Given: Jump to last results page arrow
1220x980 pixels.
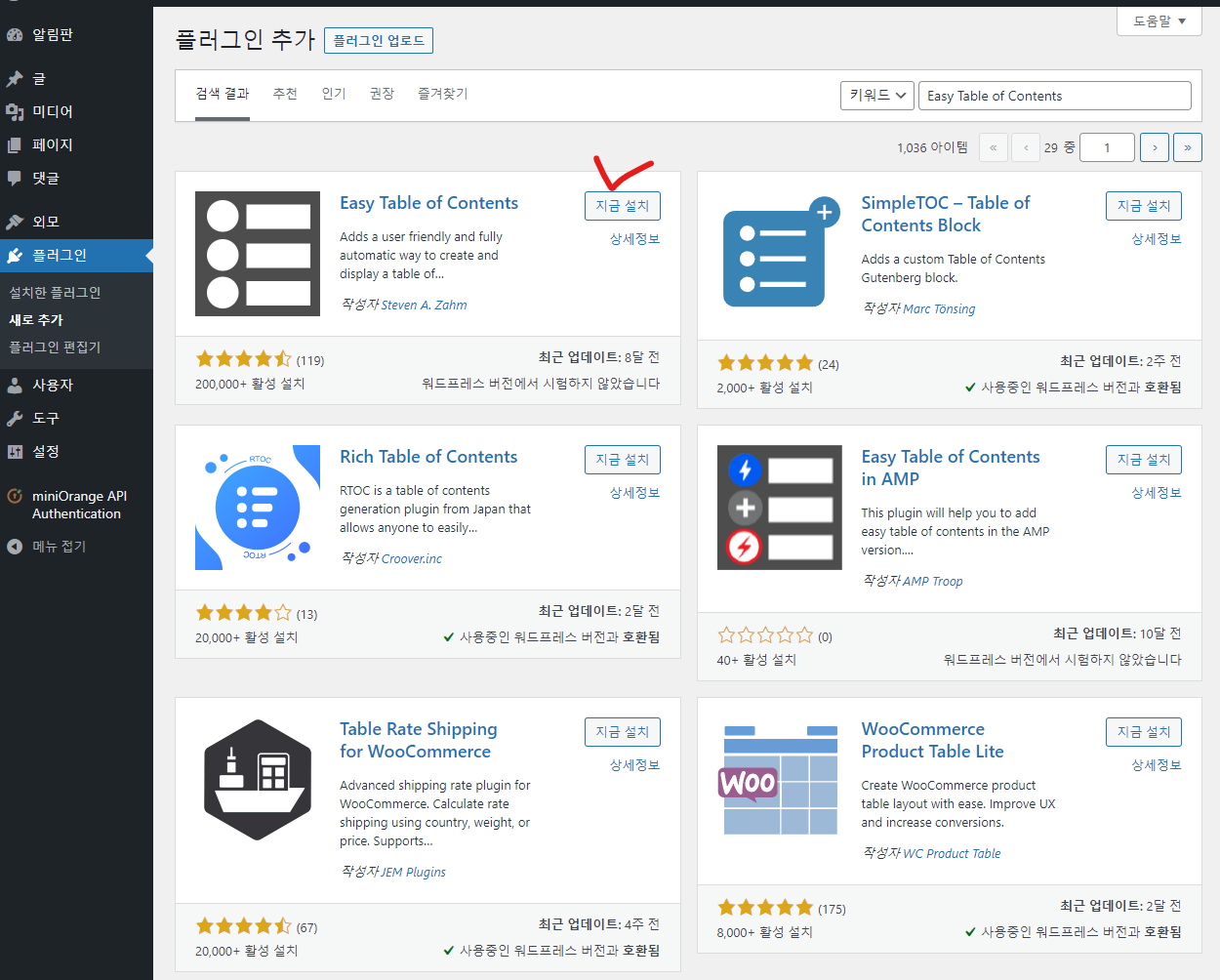Looking at the screenshot, I should tap(1188, 147).
